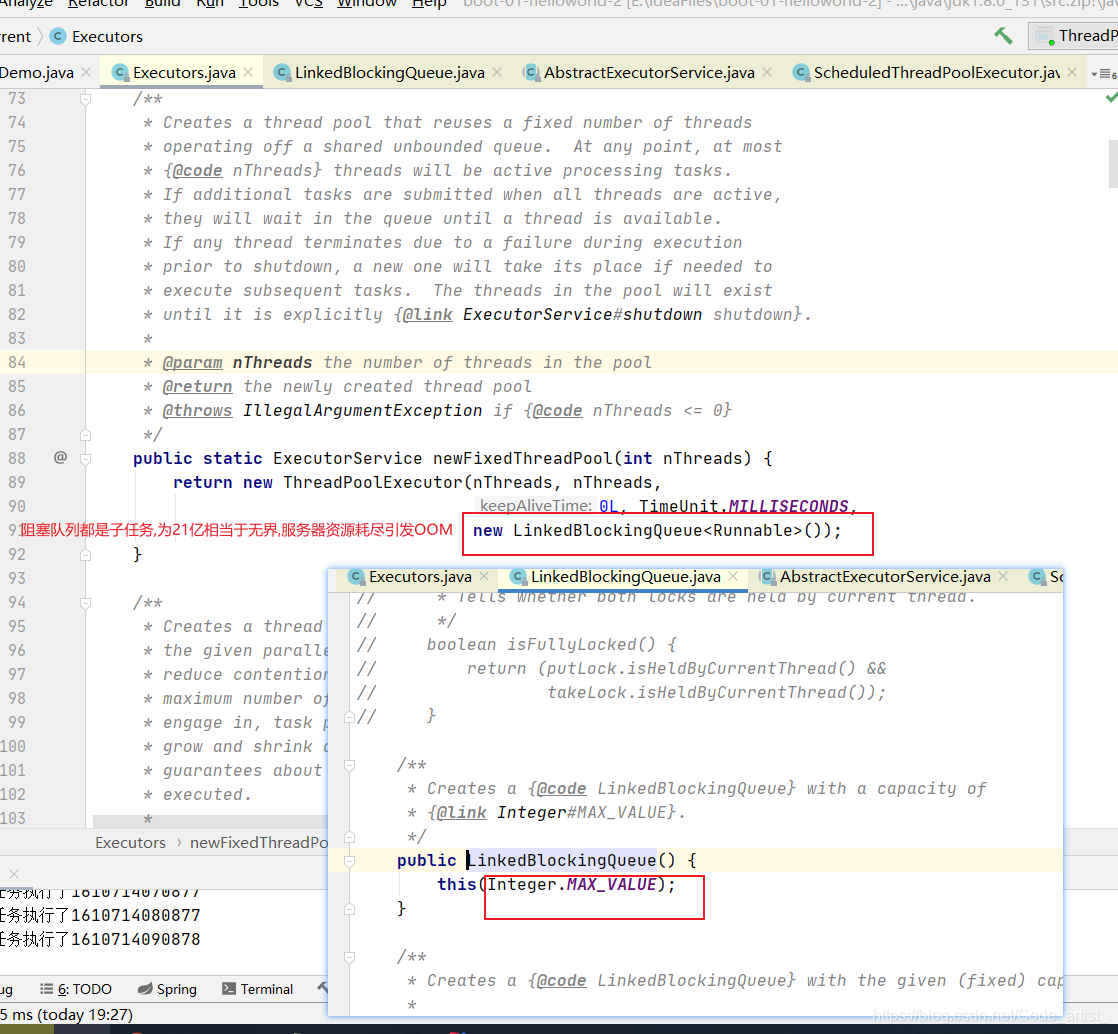The height and width of the screenshot is (1034, 1118).
Task: Close Executors.java tab in the overlay window
Action: click(484, 576)
